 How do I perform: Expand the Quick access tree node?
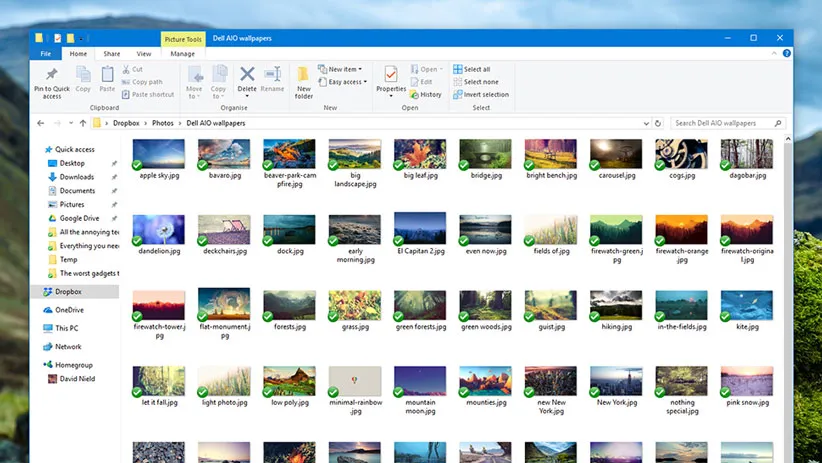click(x=37, y=150)
